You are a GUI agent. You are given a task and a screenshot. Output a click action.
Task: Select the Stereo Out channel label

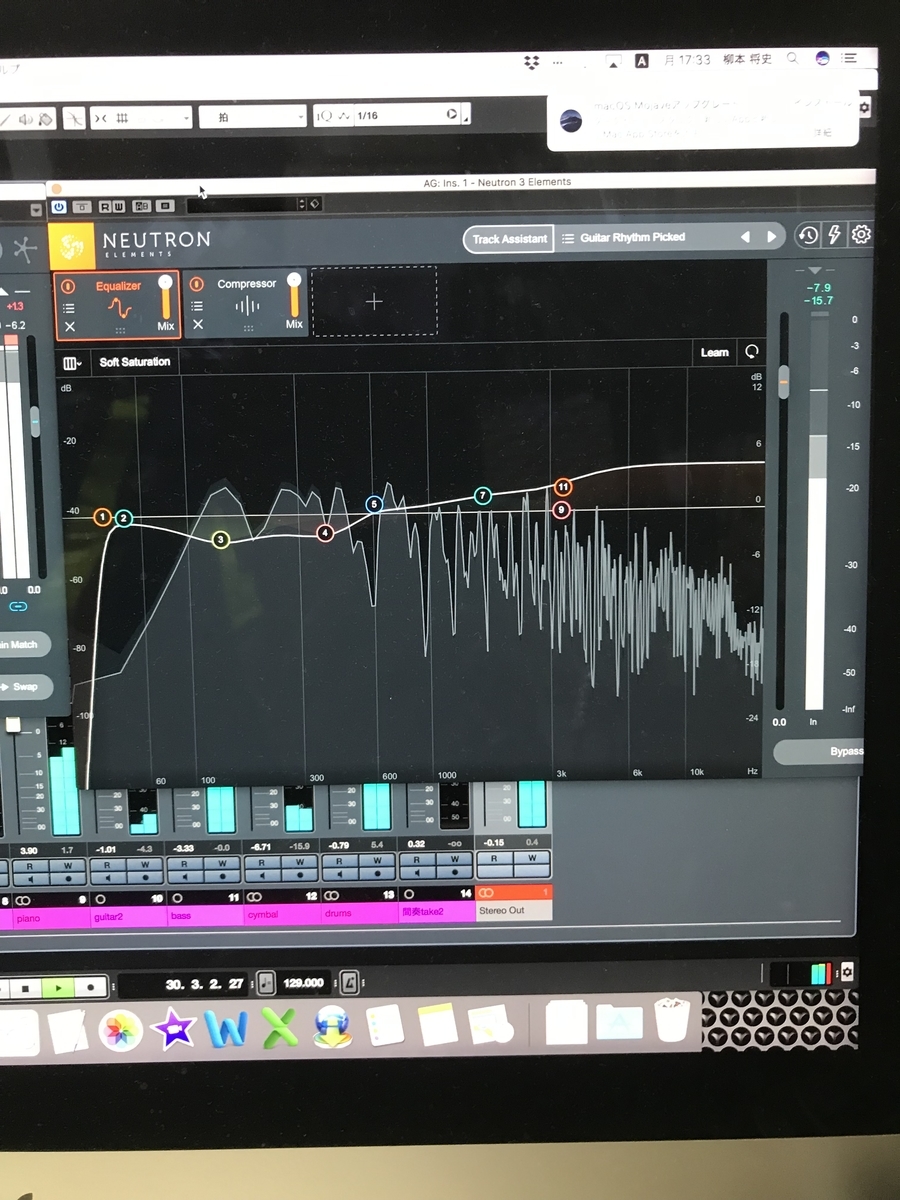click(514, 910)
